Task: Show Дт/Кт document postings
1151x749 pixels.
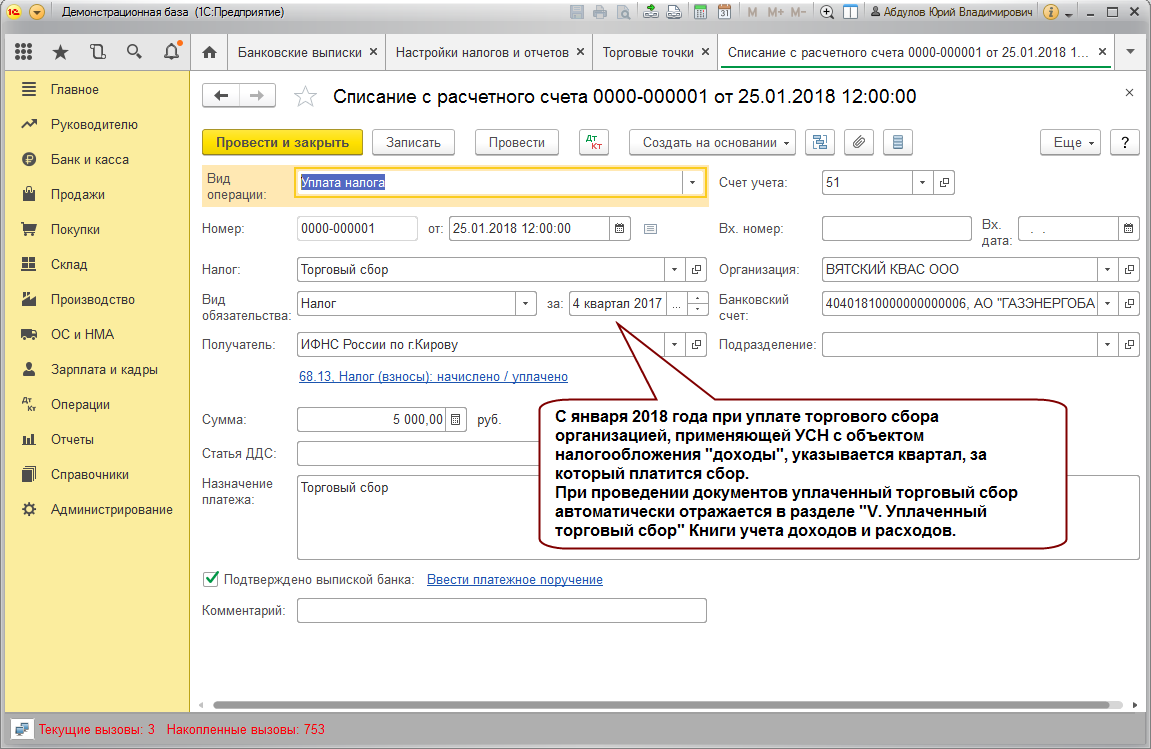Action: pos(594,142)
